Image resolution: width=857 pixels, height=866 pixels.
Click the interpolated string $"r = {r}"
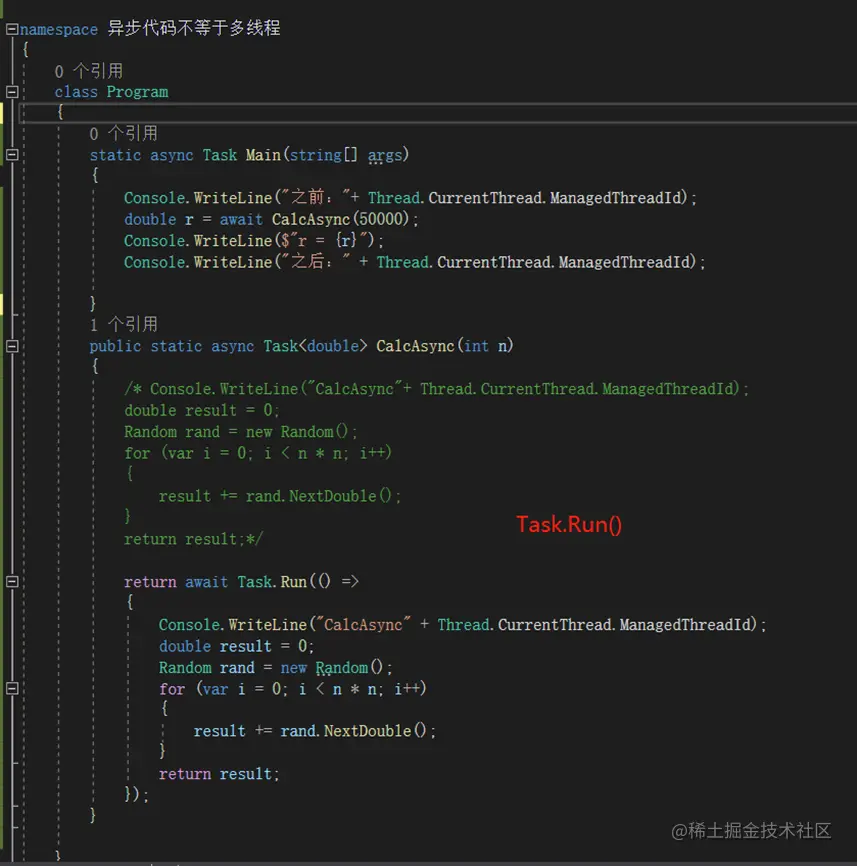(324, 241)
